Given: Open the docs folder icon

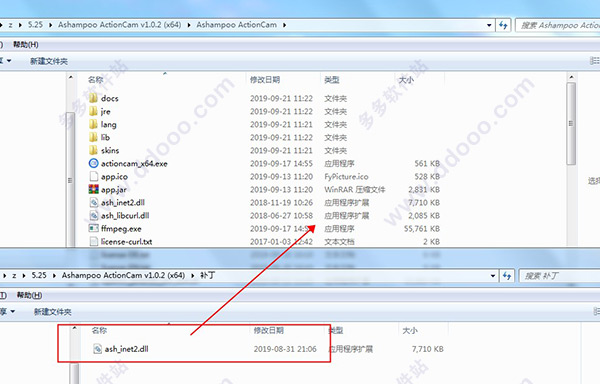Looking at the screenshot, I should [93, 98].
